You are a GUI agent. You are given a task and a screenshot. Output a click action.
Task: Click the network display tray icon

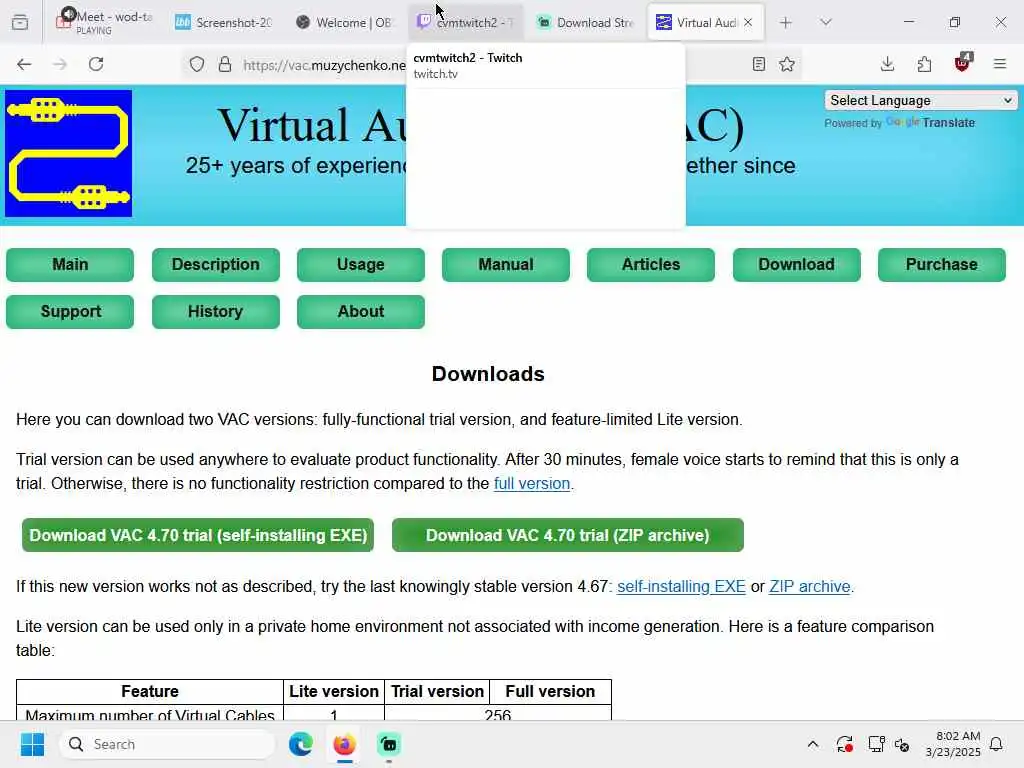pyautogui.click(x=876, y=744)
